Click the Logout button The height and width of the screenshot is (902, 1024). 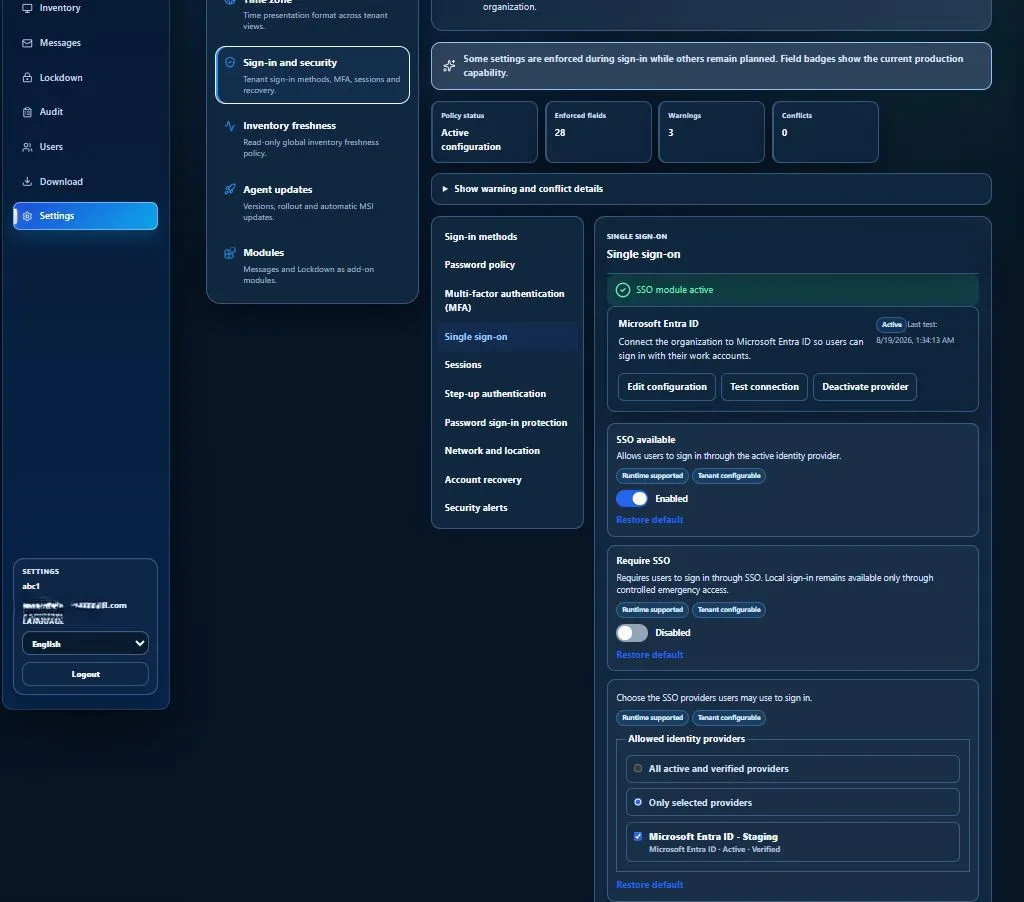[x=86, y=674]
